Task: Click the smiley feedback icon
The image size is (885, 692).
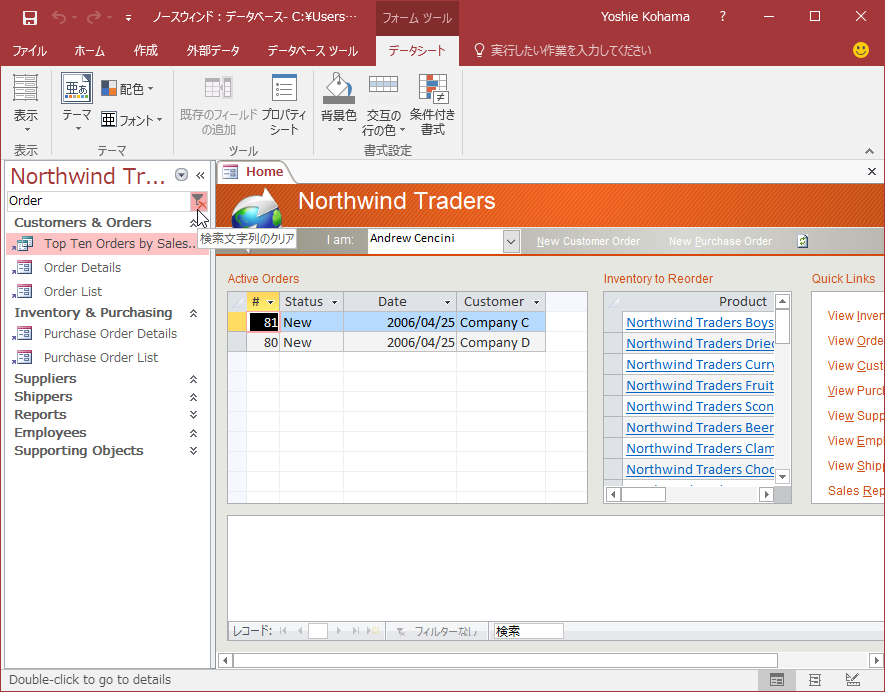Action: point(861,50)
